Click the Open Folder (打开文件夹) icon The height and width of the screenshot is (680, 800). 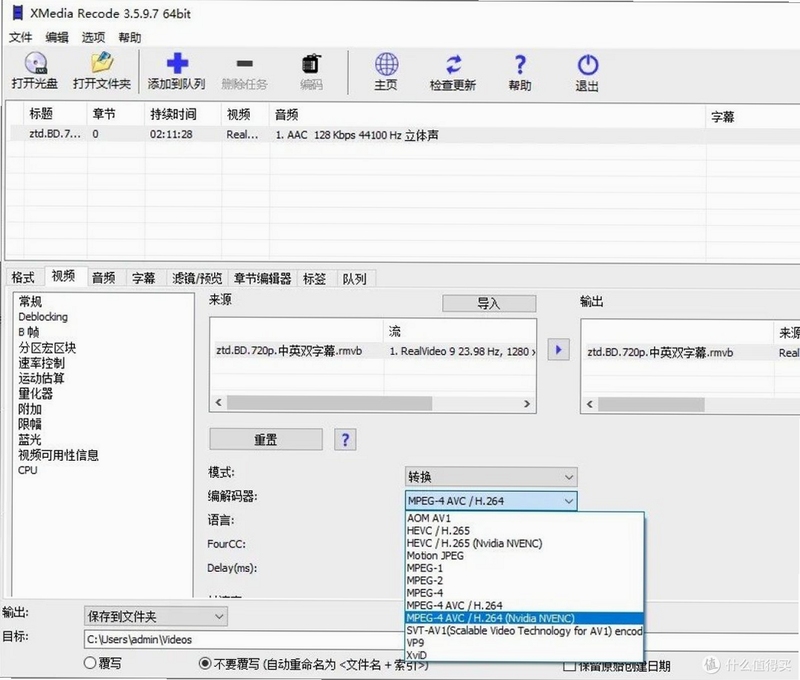[x=102, y=63]
